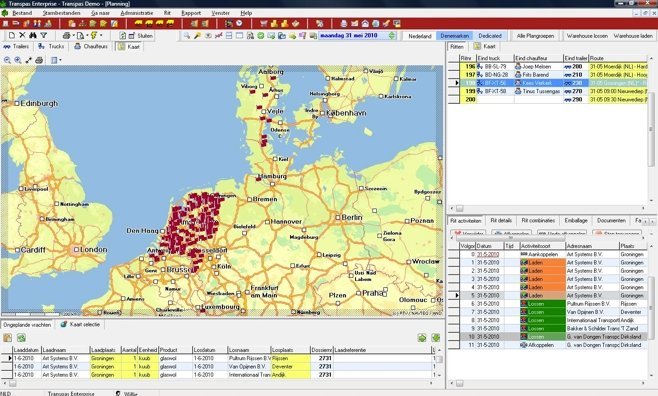Switch to the Trucks tab
This screenshot has height=396, width=658.
click(51, 46)
